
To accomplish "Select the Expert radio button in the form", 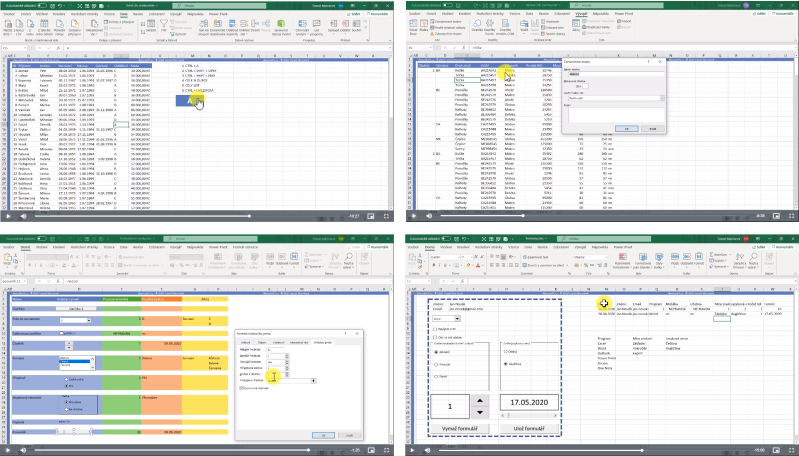I will coord(436,377).
